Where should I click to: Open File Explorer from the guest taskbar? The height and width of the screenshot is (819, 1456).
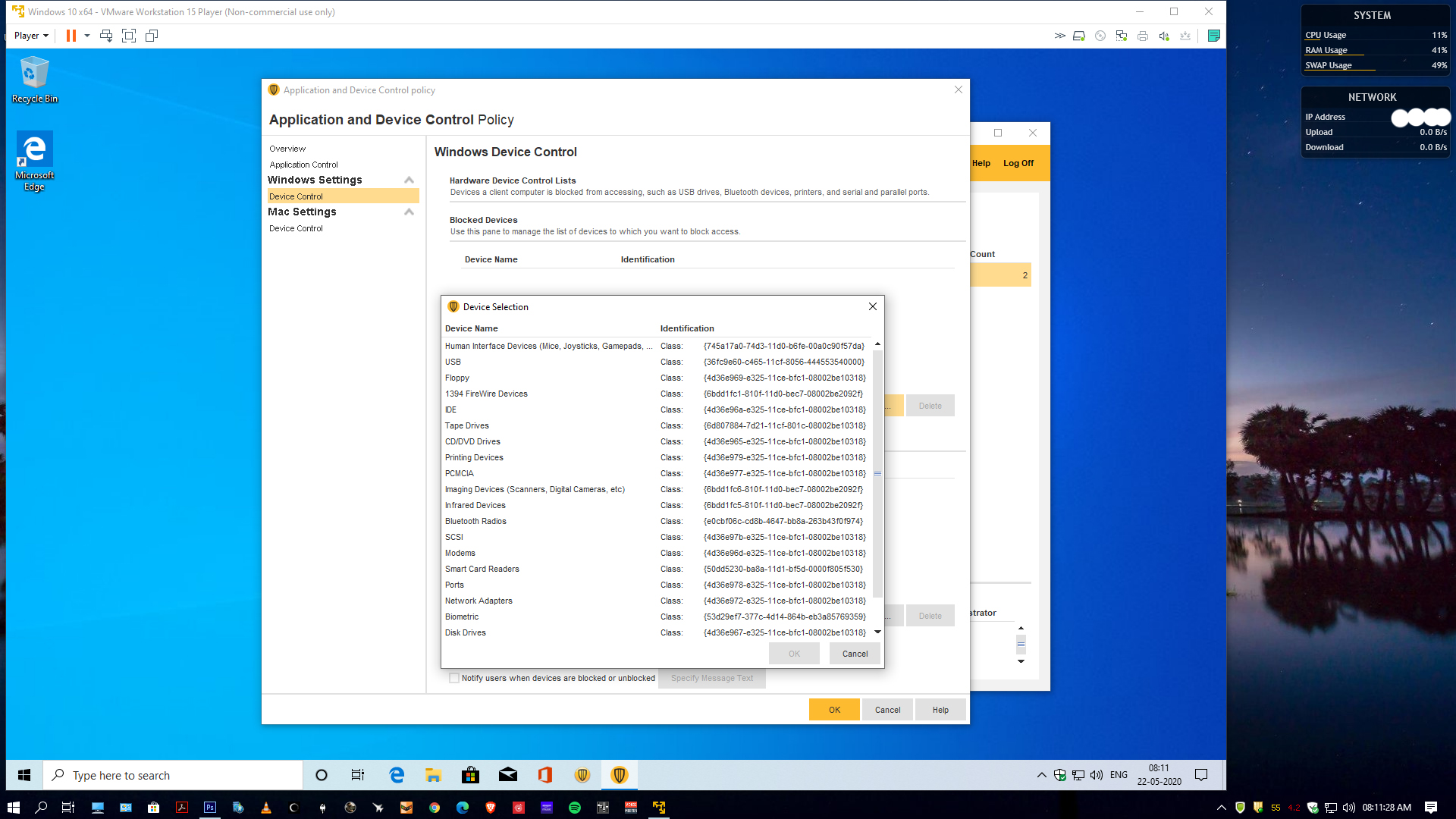click(x=433, y=775)
